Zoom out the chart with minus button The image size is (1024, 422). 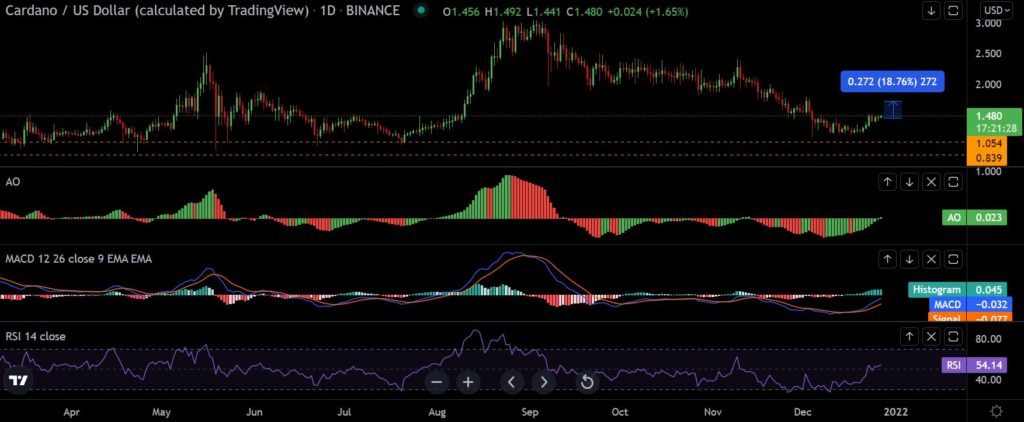pyautogui.click(x=437, y=382)
